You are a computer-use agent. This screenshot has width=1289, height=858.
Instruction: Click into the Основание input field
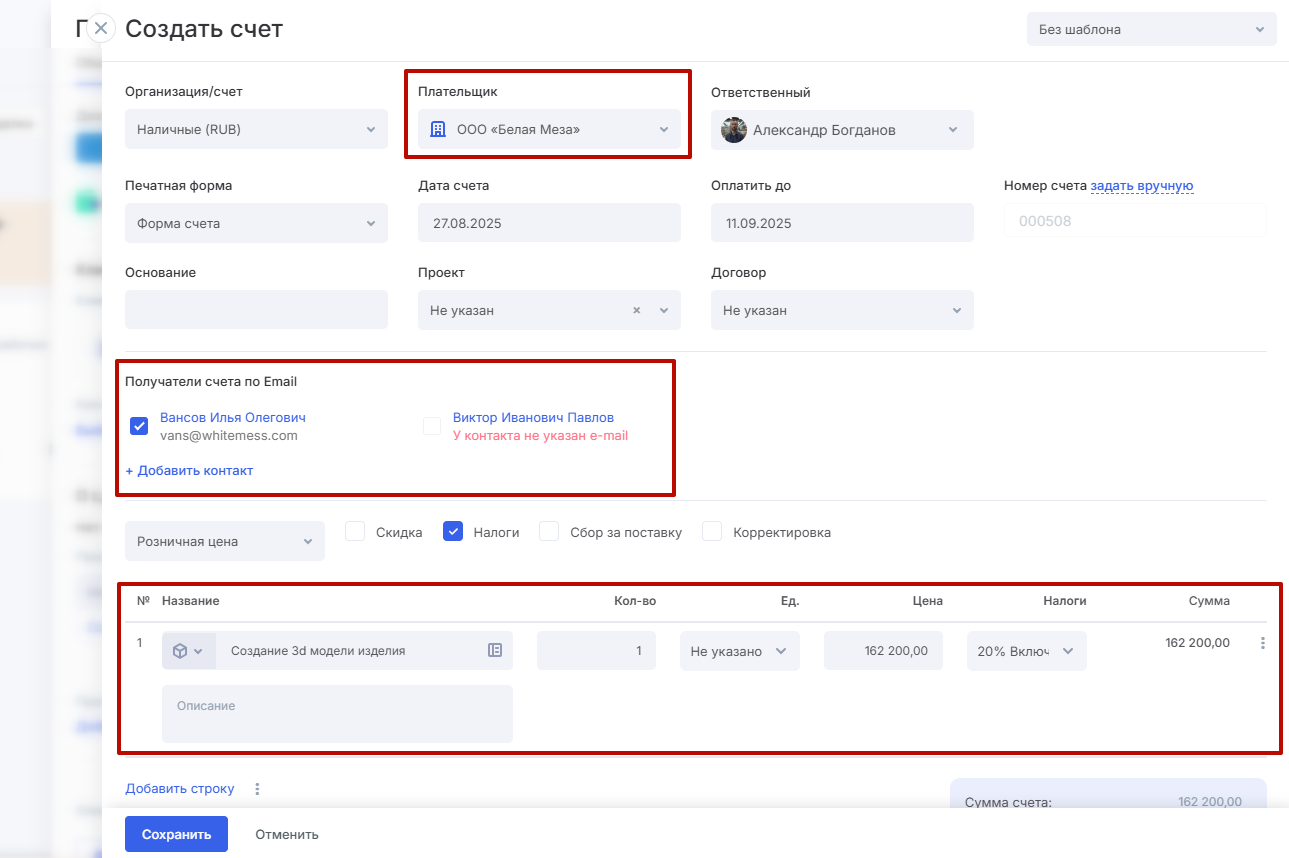(256, 310)
